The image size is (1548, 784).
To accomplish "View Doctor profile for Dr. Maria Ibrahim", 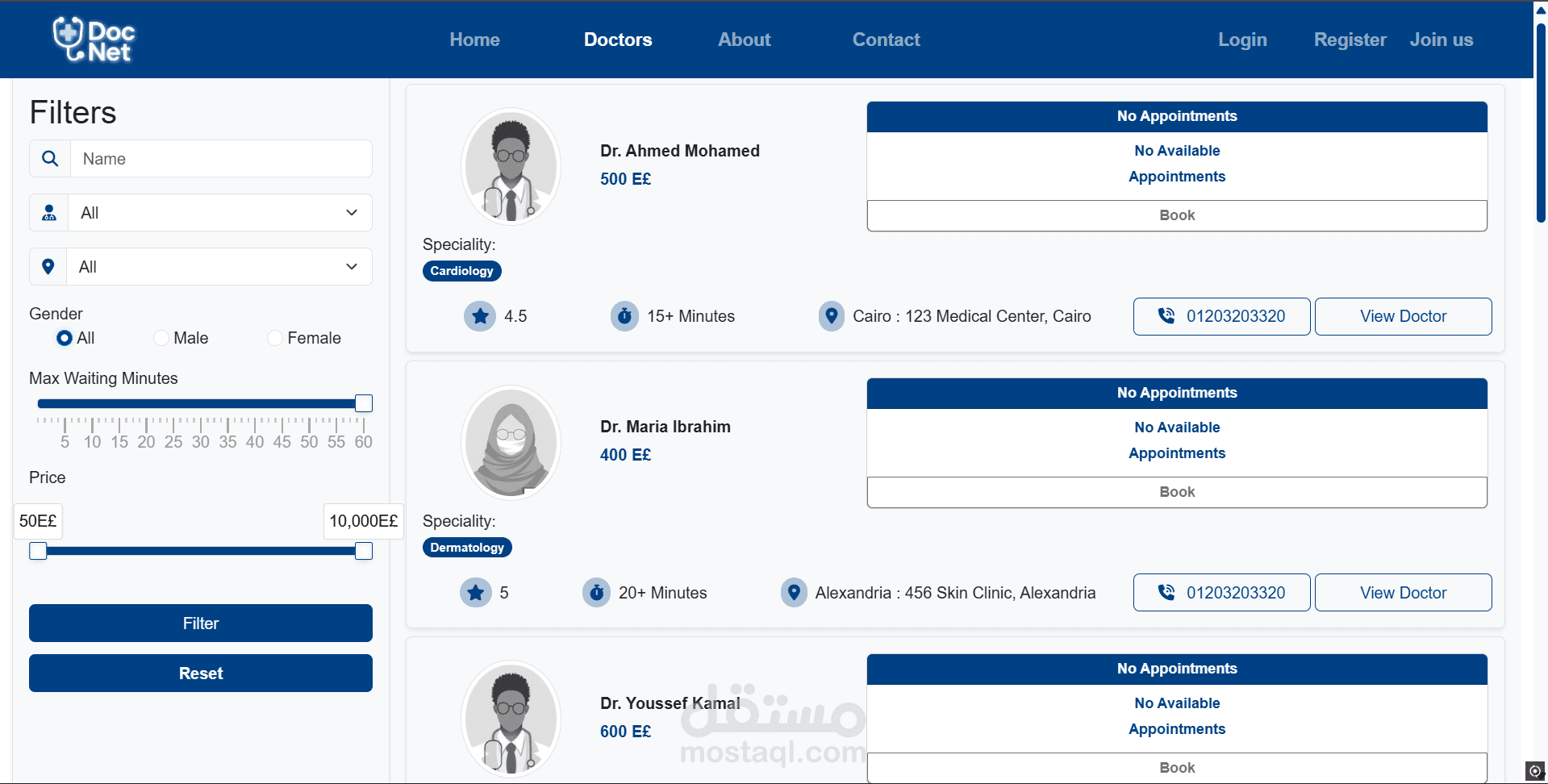I will [1403, 593].
